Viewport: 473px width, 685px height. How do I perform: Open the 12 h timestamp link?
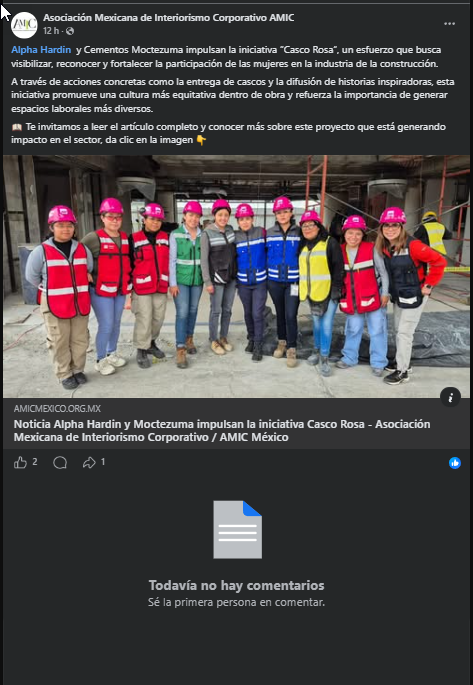pyautogui.click(x=51, y=31)
